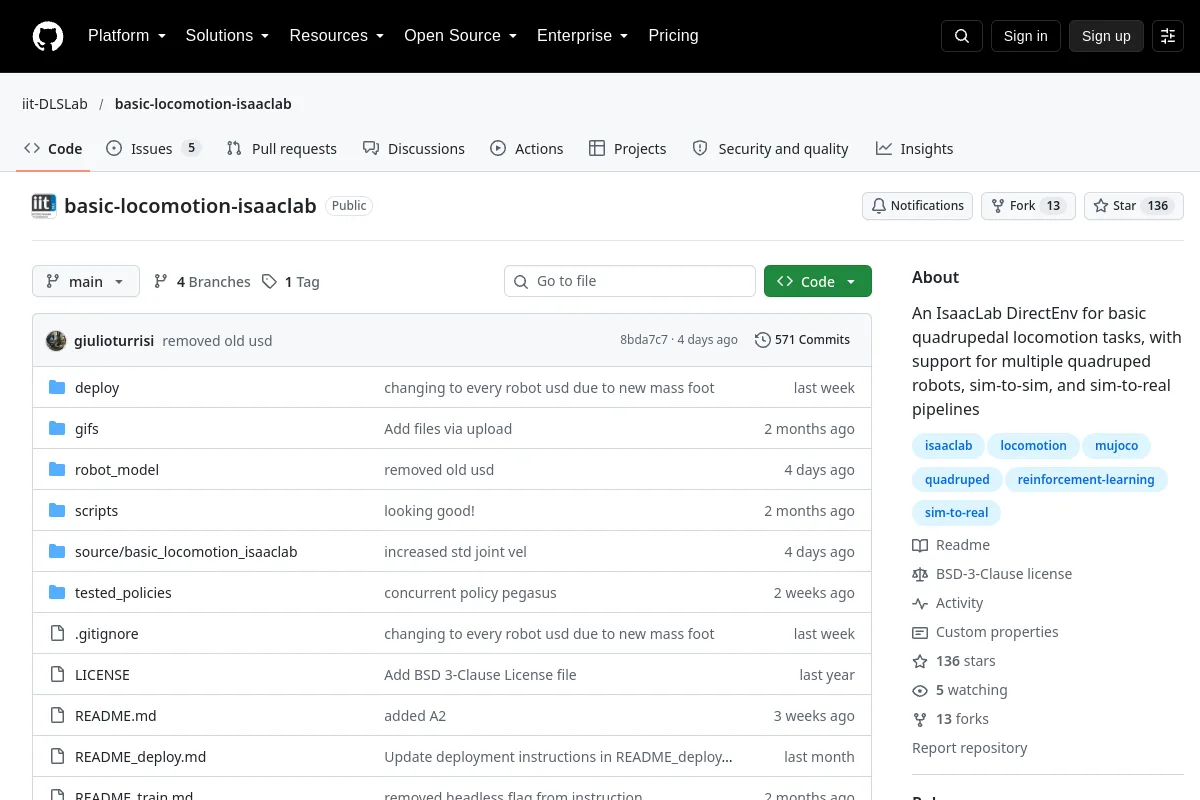The height and width of the screenshot is (800, 1200).
Task: Fork the repository with the Fork button
Action: click(x=1028, y=206)
